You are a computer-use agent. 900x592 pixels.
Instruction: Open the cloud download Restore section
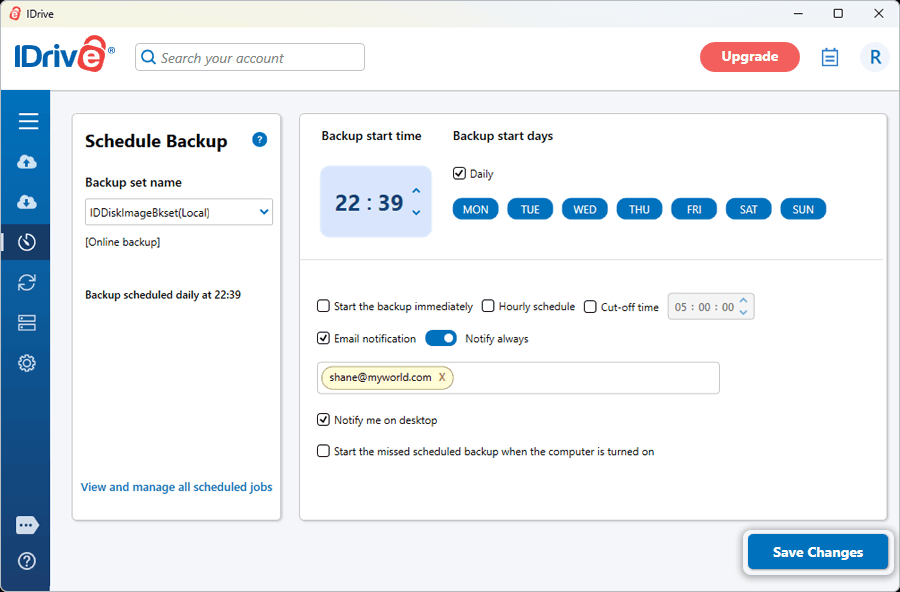(x=27, y=202)
